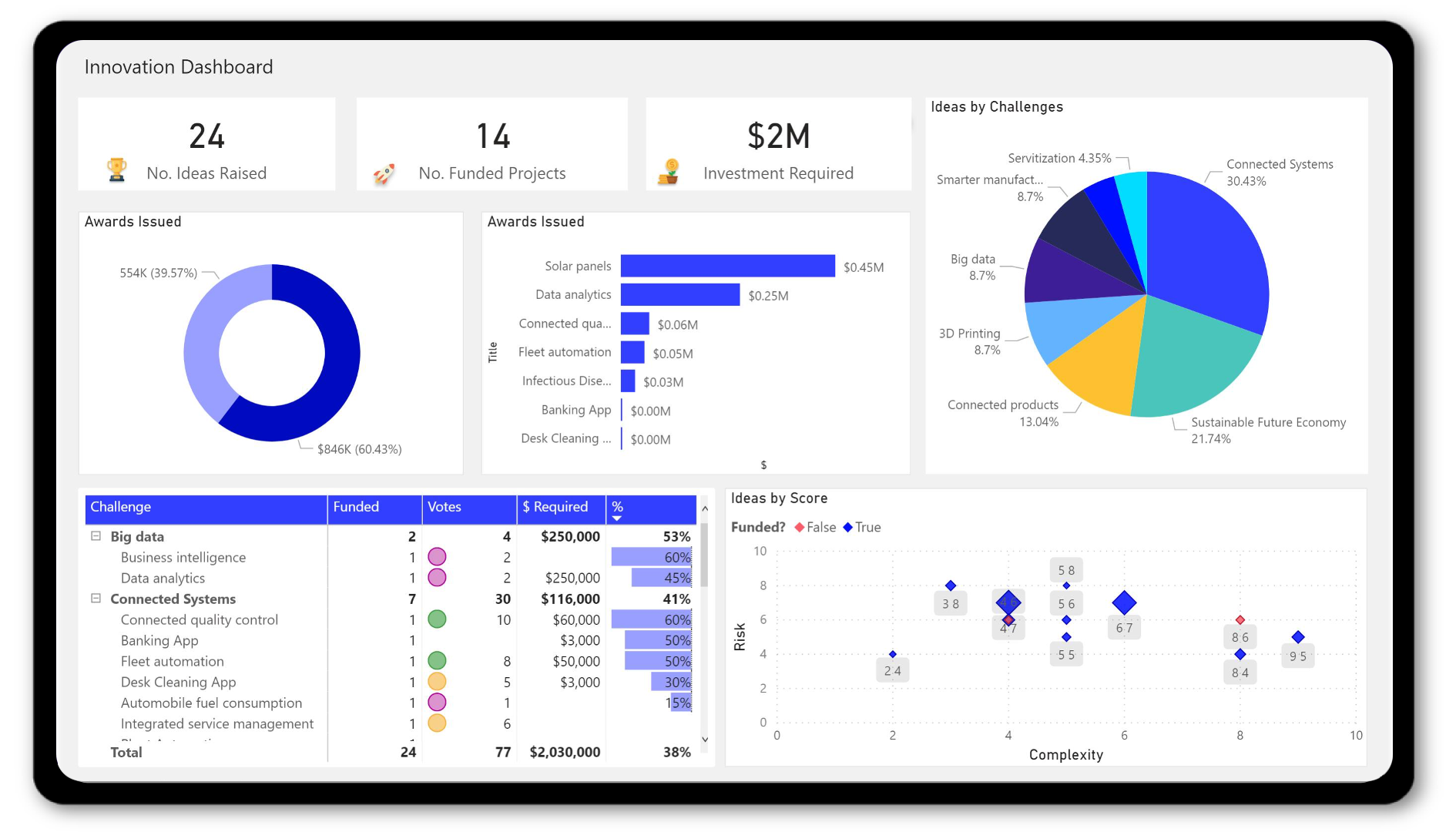
Task: Click the rocket icon on No. Funded Projects card
Action: [x=384, y=172]
